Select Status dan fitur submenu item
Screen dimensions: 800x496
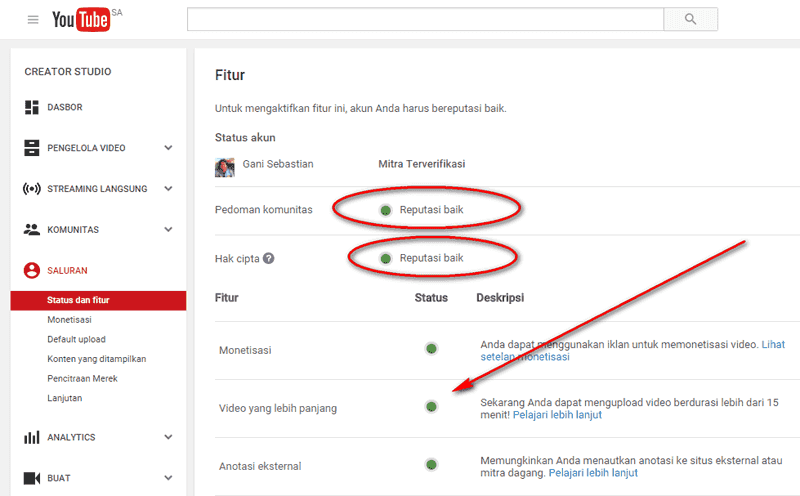click(98, 300)
